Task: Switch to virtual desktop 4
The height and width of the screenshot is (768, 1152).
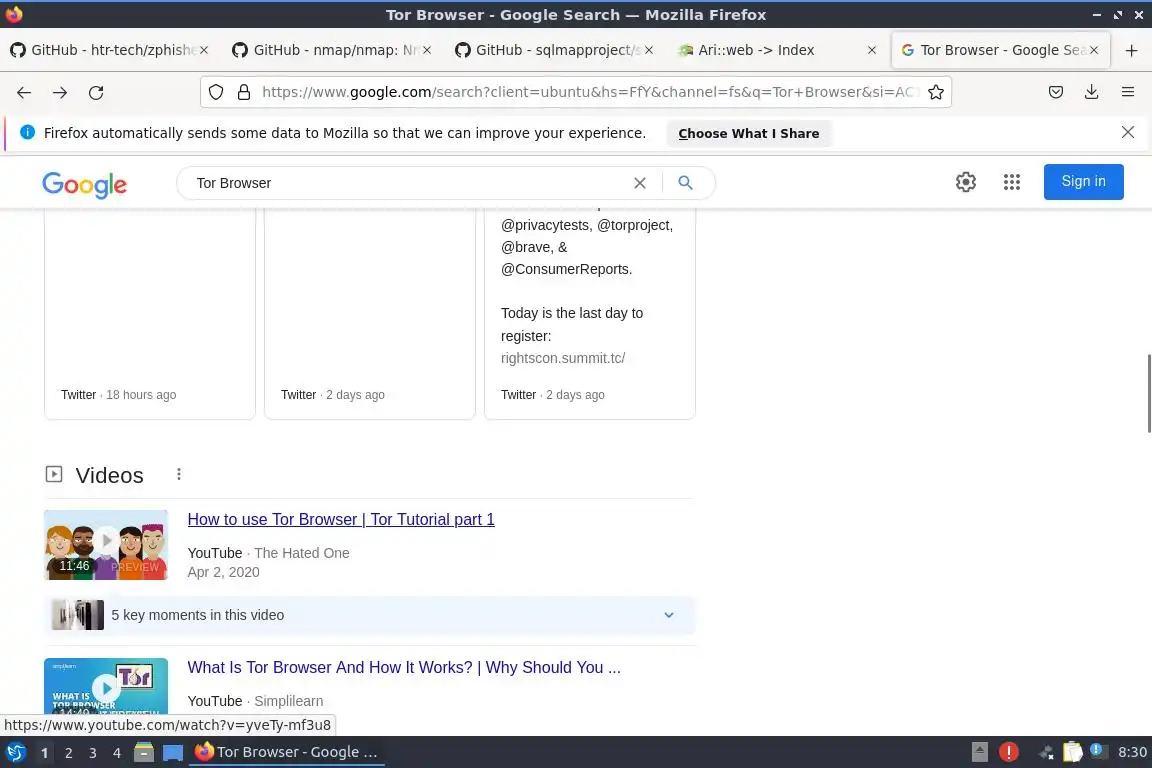Action: [117, 753]
